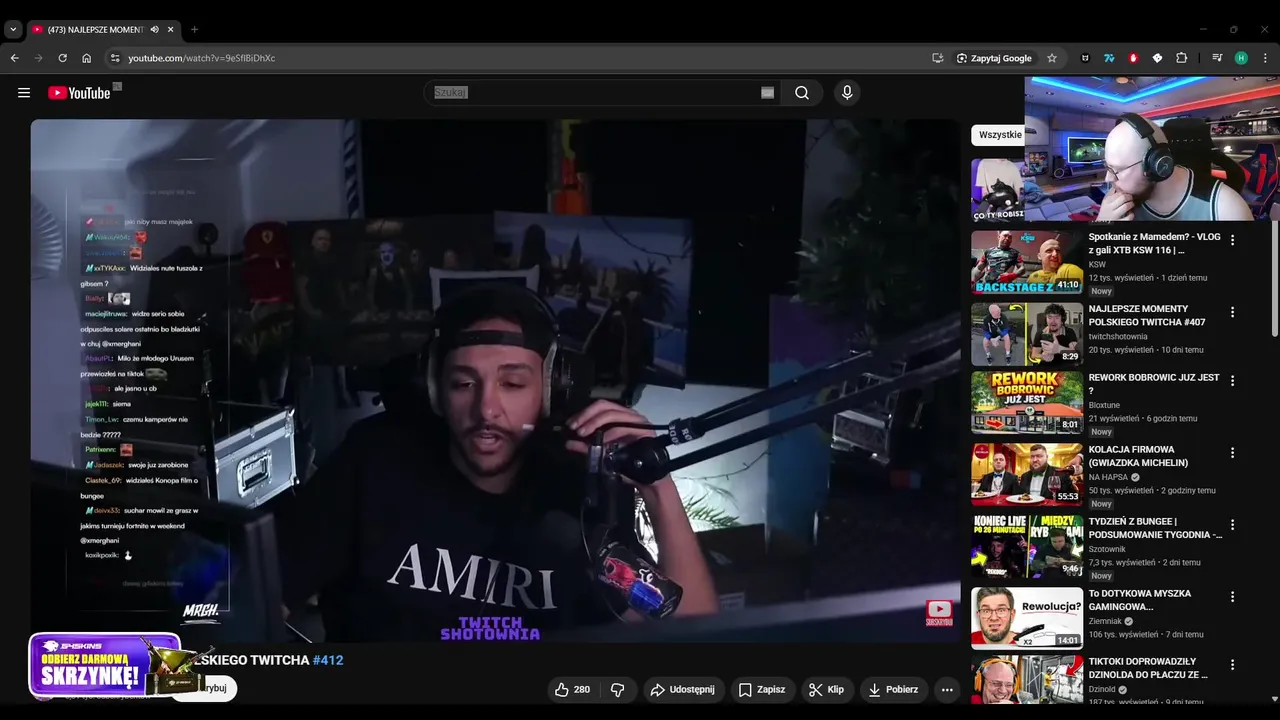Like the video with thumbs up
The width and height of the screenshot is (1280, 720).
tap(573, 689)
